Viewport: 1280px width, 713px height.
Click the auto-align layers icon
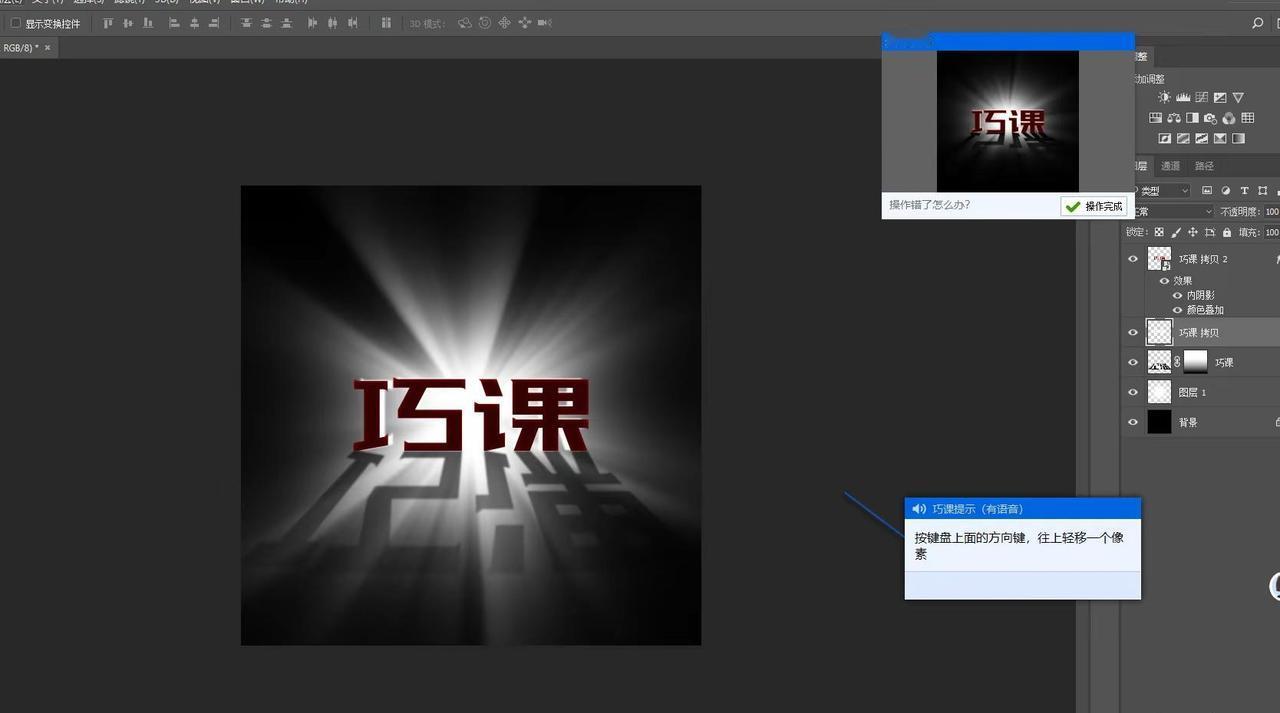tap(386, 23)
